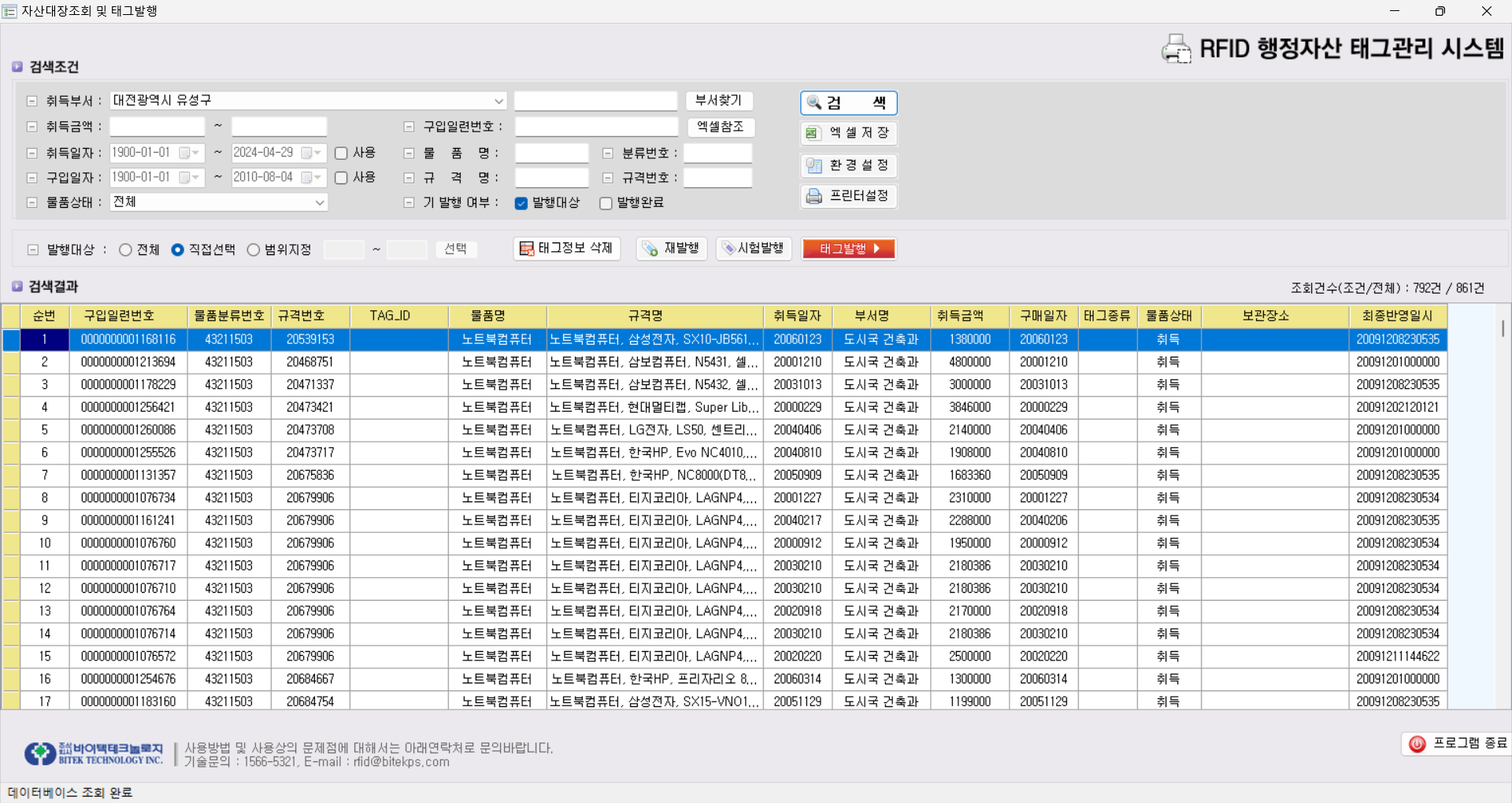Viewport: 1512px width, 803px height.
Task: Uncheck the 발행대상 checkbox
Action: (521, 203)
